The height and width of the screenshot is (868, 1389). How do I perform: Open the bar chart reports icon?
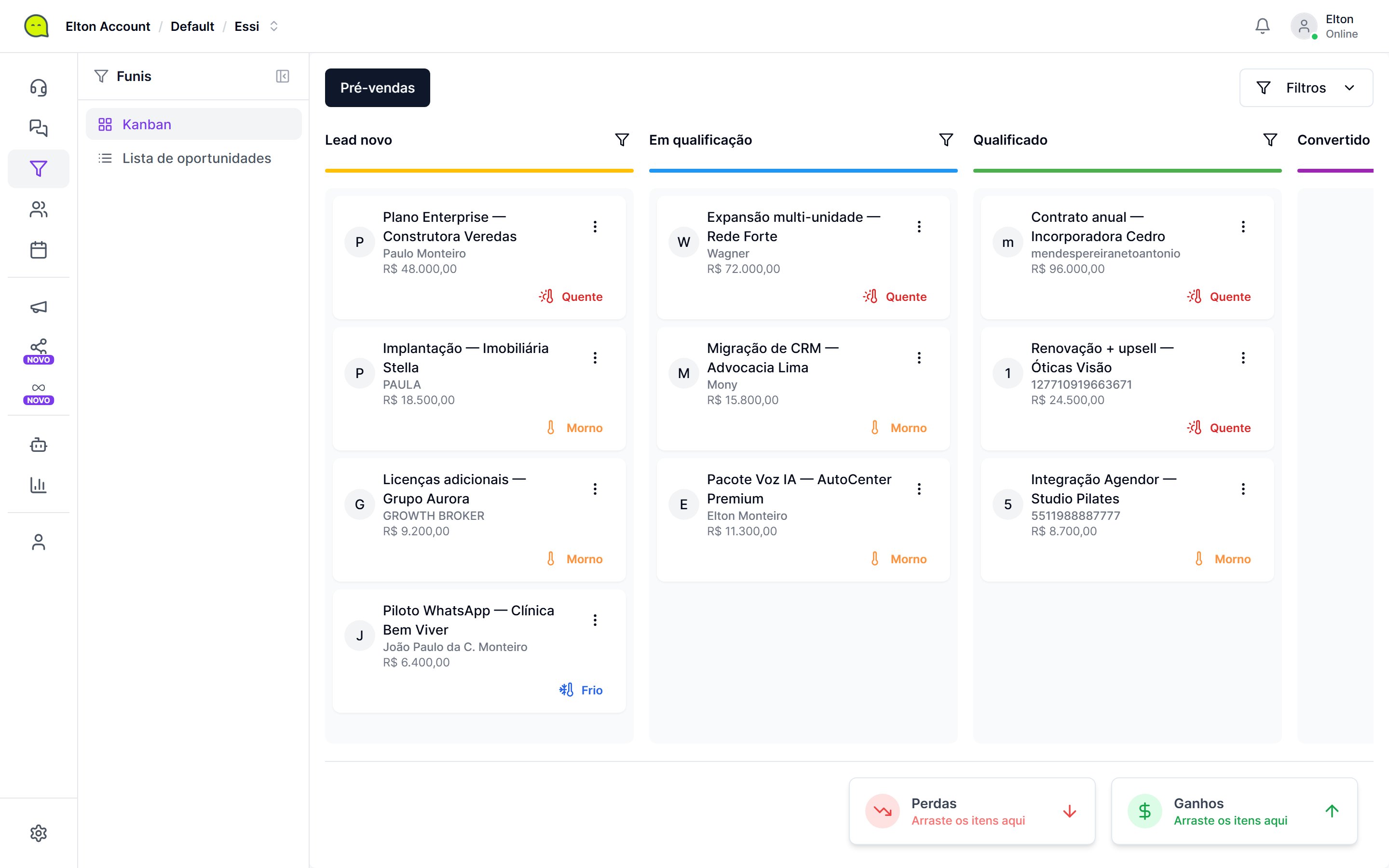[39, 485]
